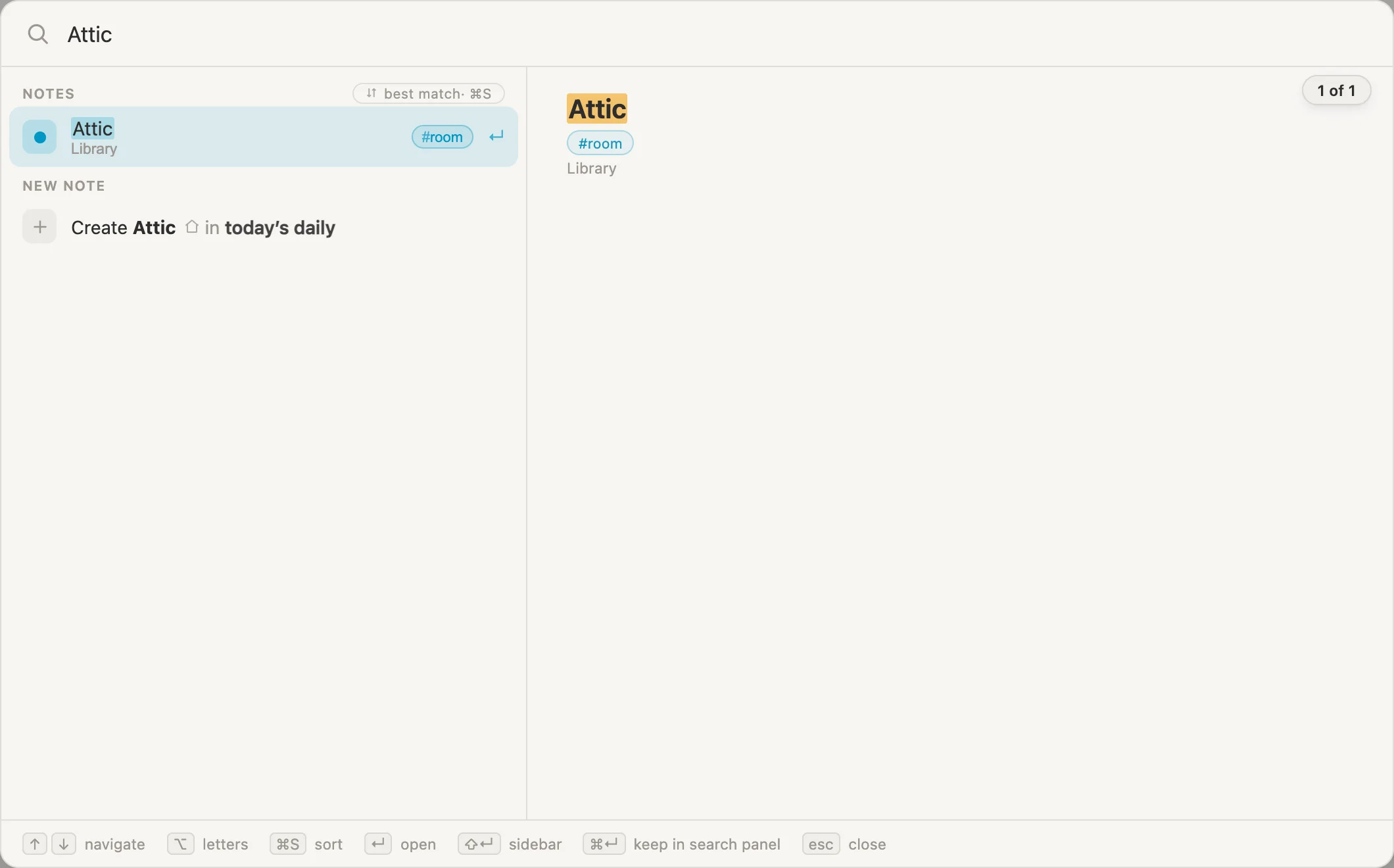
Task: Click the NOTES section header
Action: click(49, 93)
